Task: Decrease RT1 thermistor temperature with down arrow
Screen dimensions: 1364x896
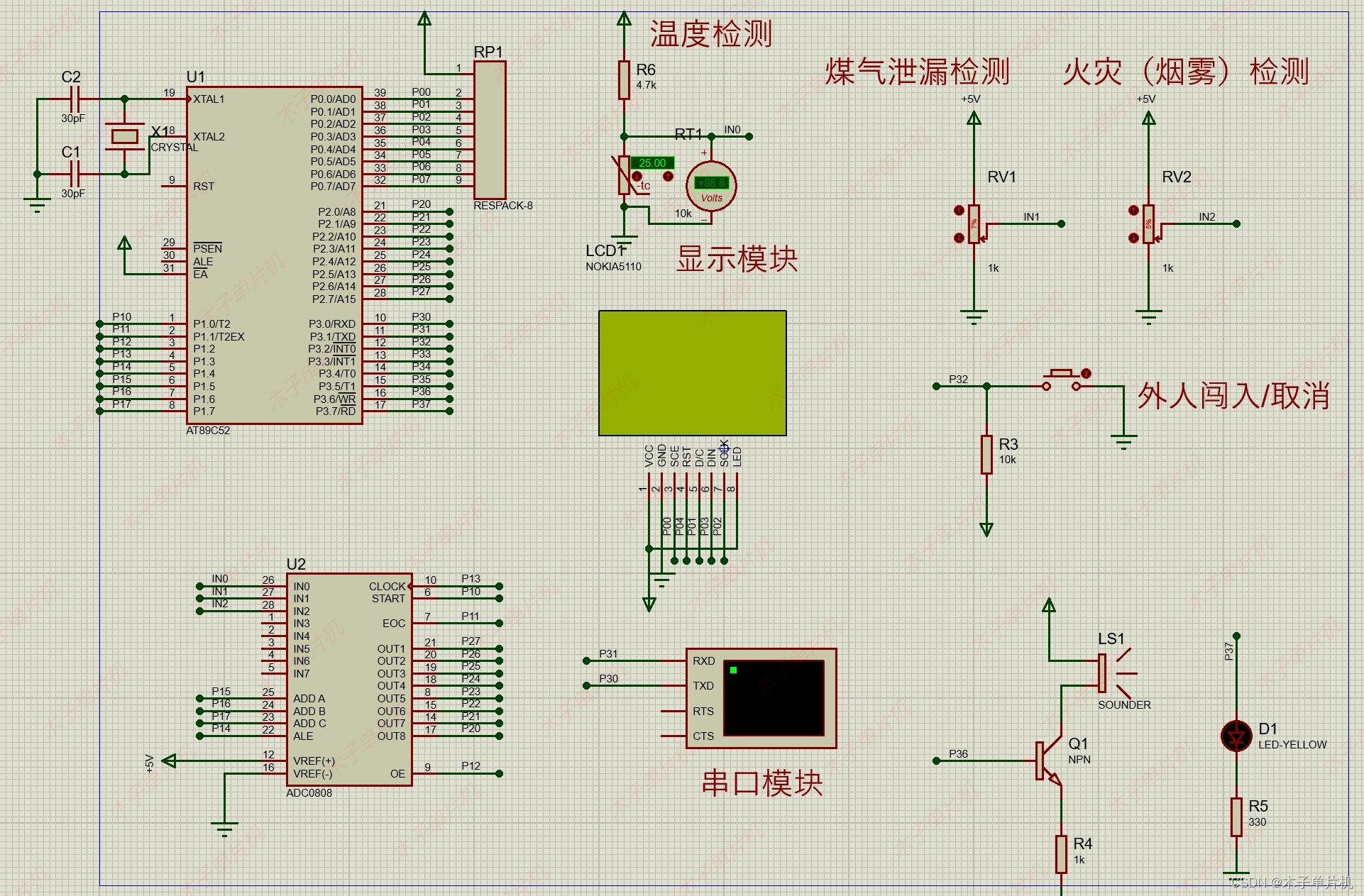Action: 637,176
